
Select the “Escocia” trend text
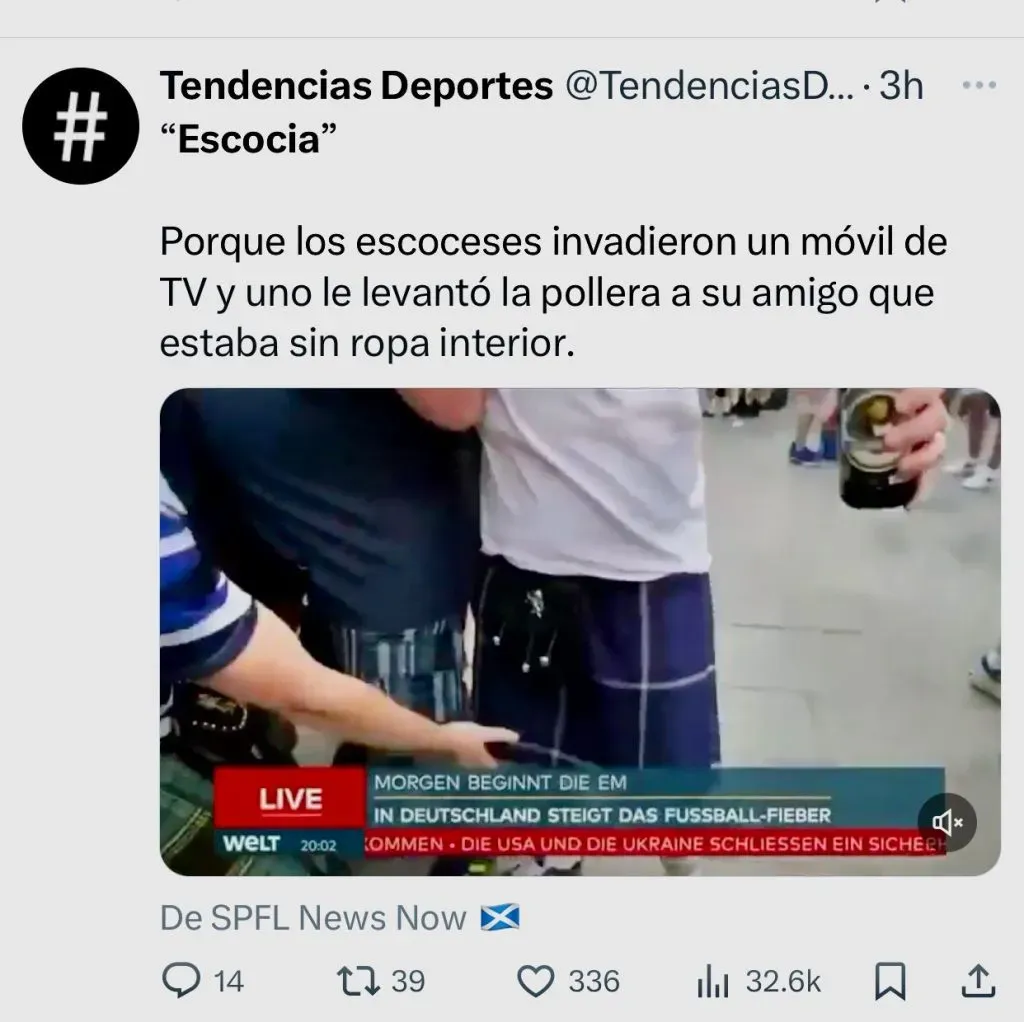[x=249, y=139]
